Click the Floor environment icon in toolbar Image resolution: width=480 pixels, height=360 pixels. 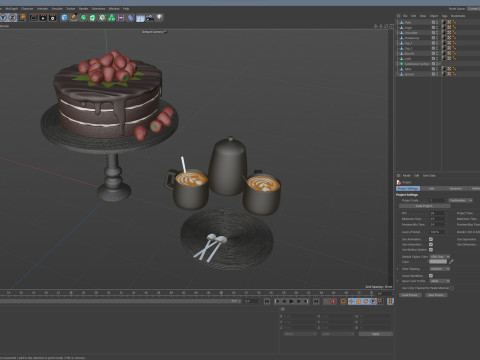pyautogui.click(x=140, y=18)
